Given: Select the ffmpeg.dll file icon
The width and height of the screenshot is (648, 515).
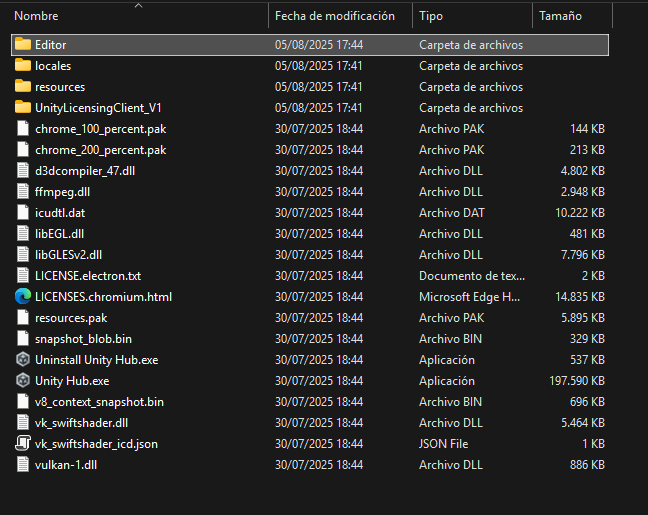Looking at the screenshot, I should click(x=23, y=192).
